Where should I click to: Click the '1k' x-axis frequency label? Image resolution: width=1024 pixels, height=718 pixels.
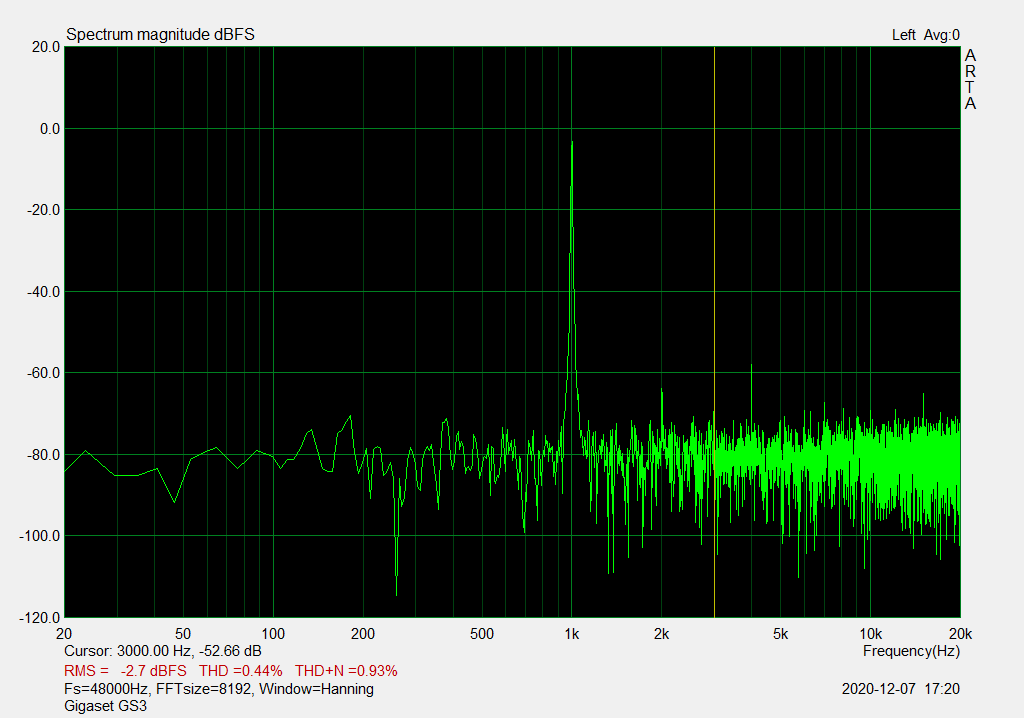point(572,634)
